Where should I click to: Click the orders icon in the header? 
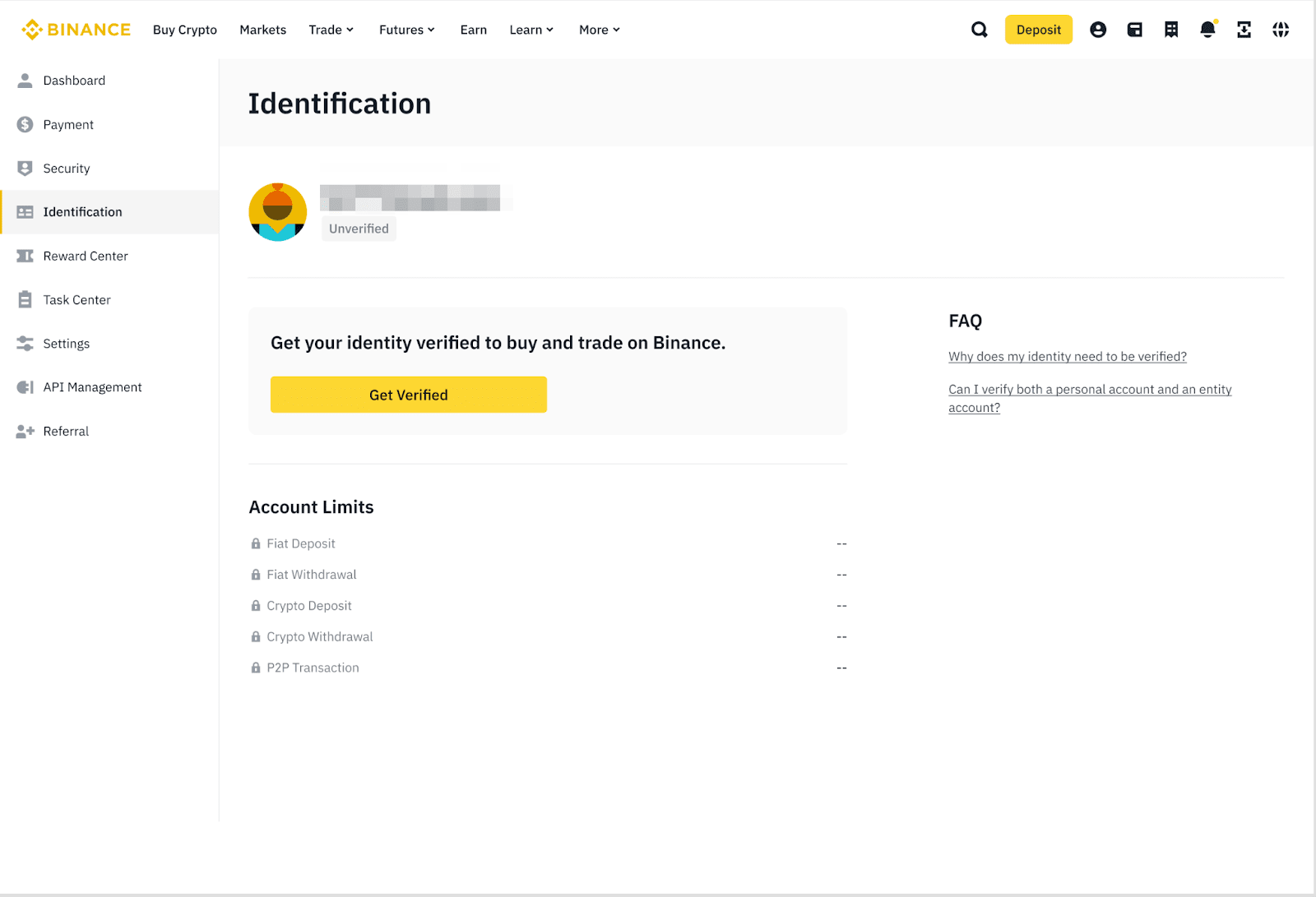(x=1170, y=29)
